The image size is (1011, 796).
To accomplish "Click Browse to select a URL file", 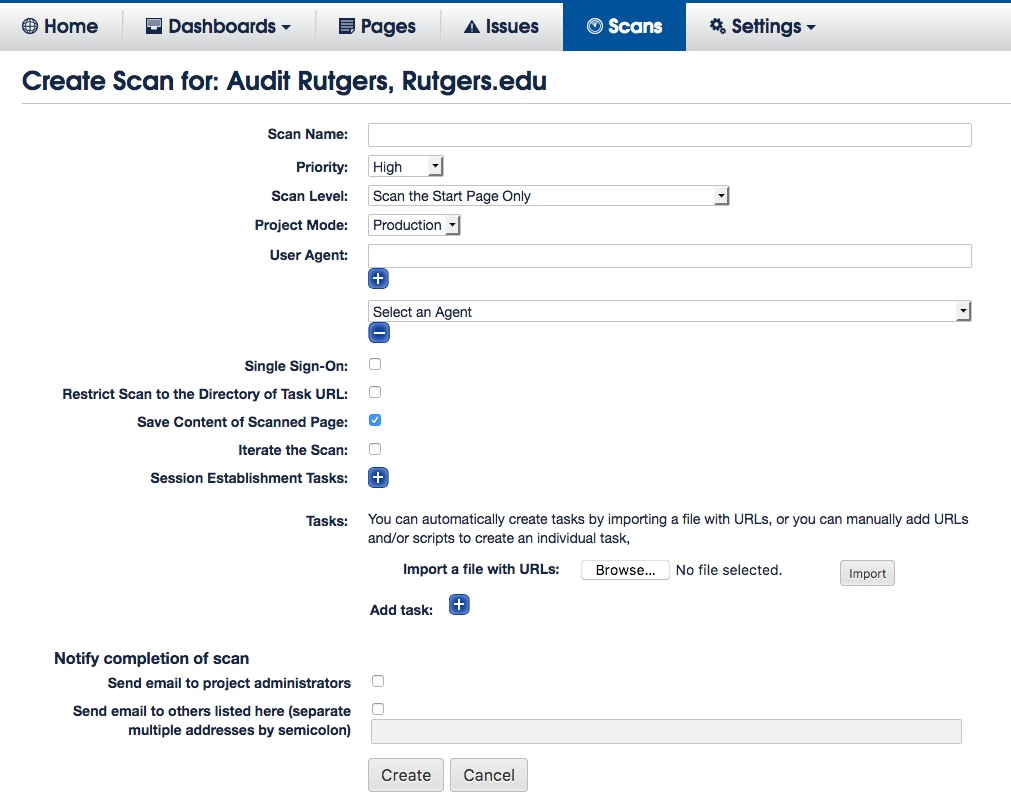I will 625,571.
